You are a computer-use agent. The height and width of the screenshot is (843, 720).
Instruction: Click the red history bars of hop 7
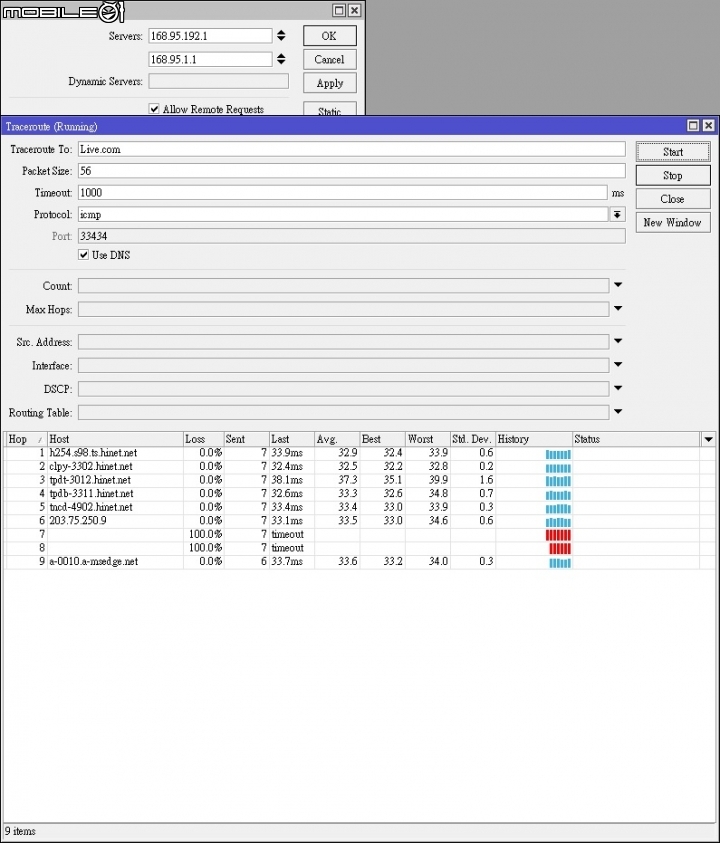click(x=558, y=535)
